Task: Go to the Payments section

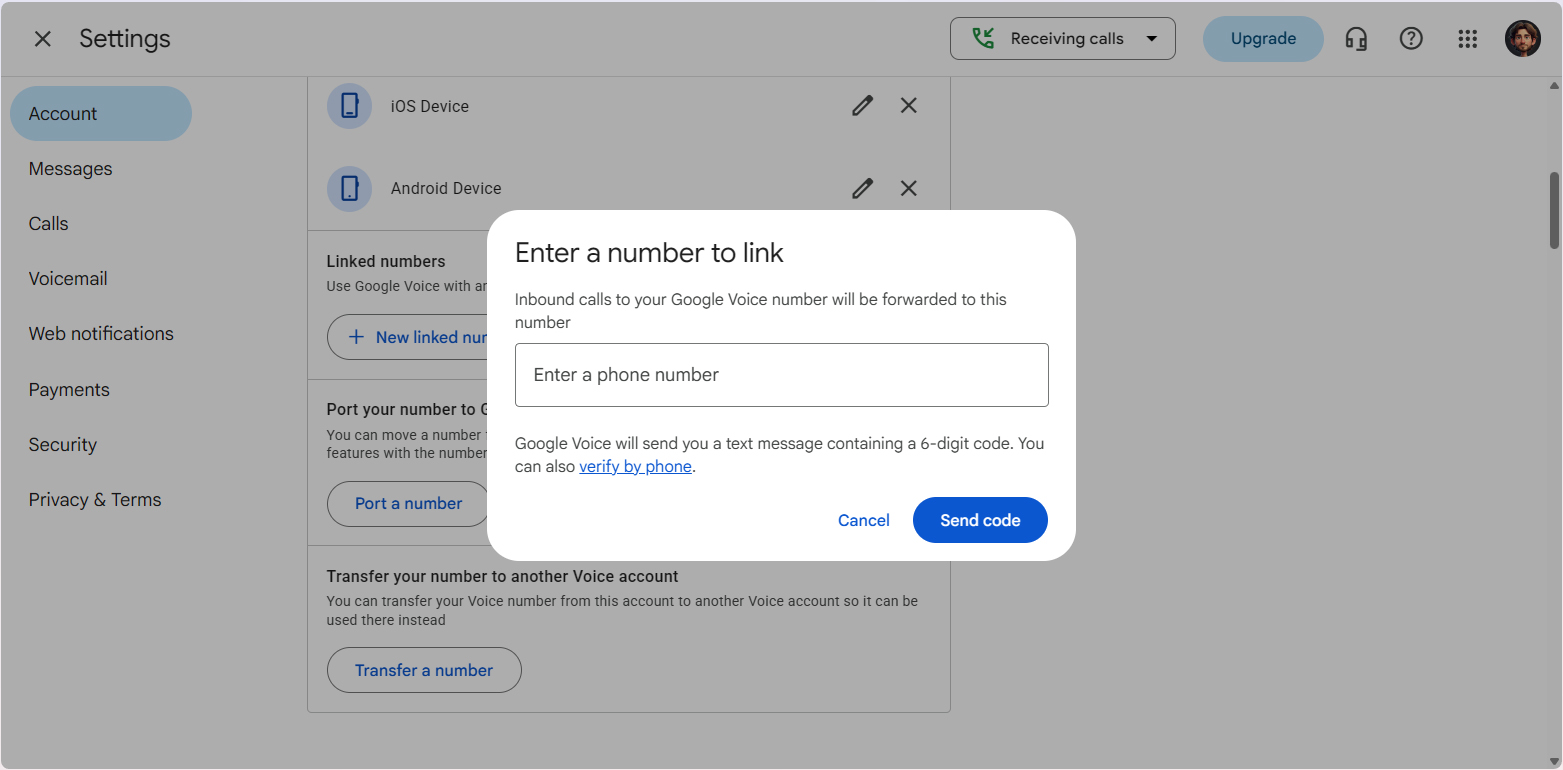Action: [69, 390]
